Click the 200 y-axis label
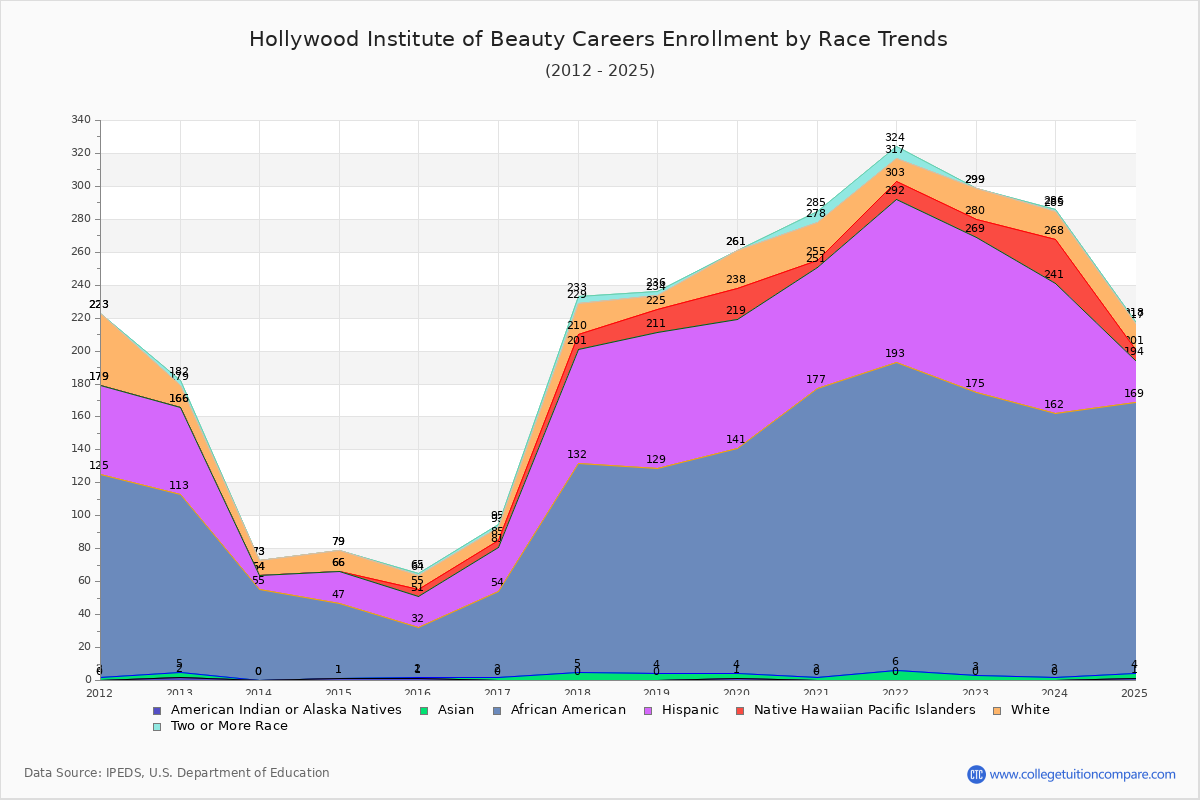The image size is (1200, 800). pyautogui.click(x=81, y=351)
